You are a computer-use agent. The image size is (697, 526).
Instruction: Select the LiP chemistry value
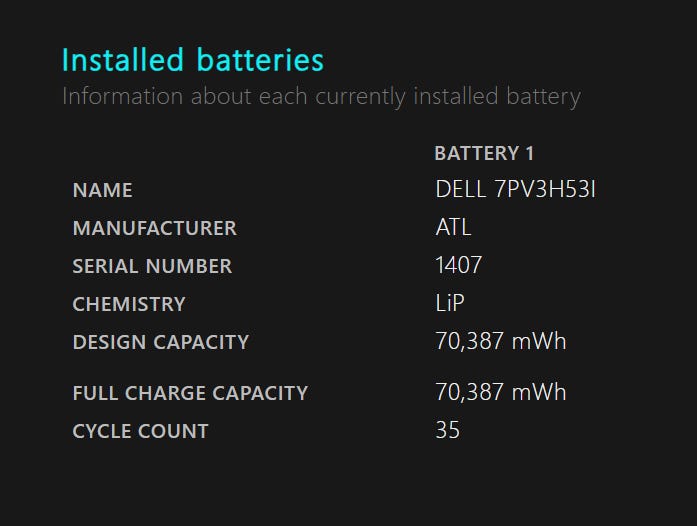(x=450, y=303)
